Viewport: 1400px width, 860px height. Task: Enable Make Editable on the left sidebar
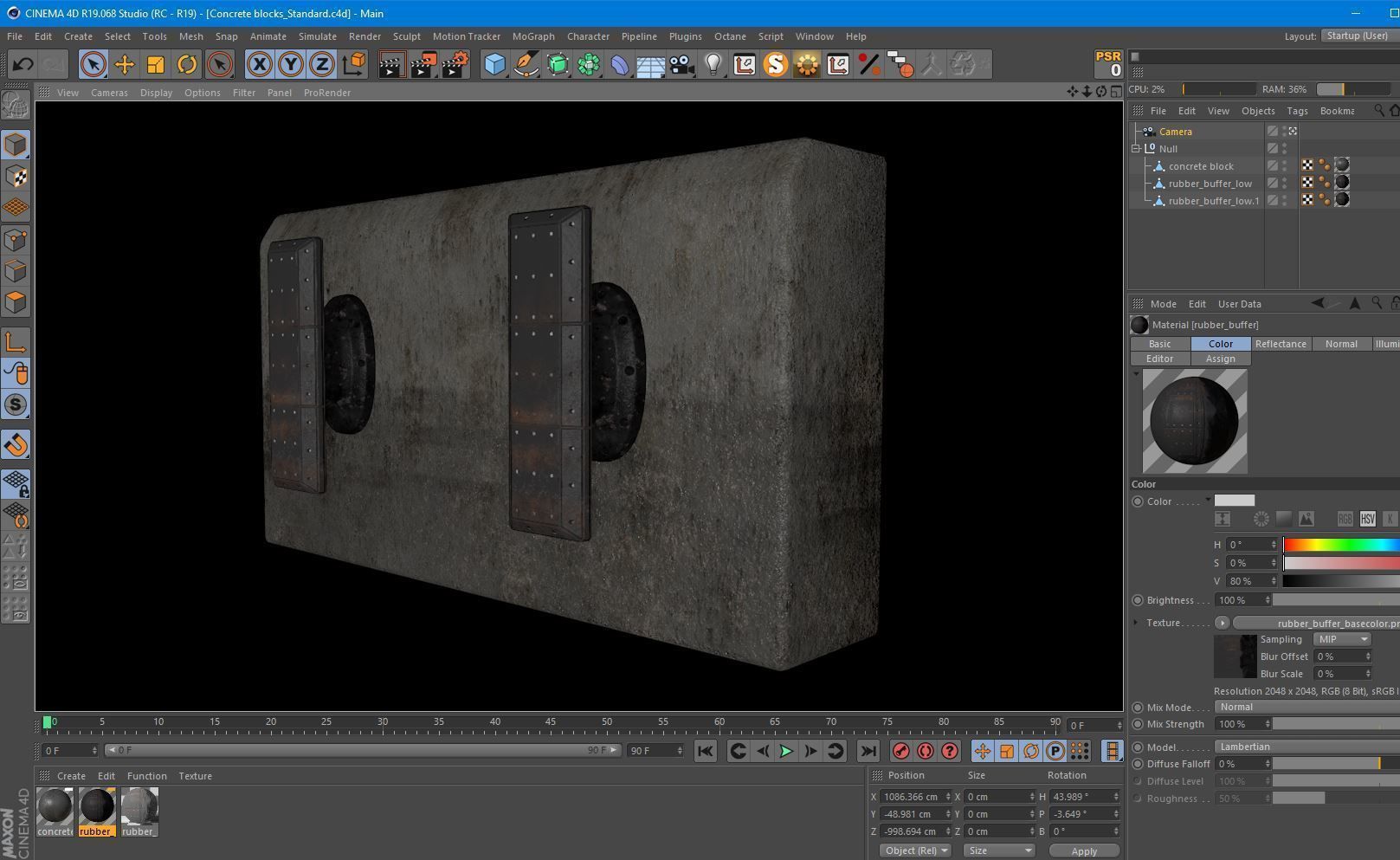click(16, 105)
